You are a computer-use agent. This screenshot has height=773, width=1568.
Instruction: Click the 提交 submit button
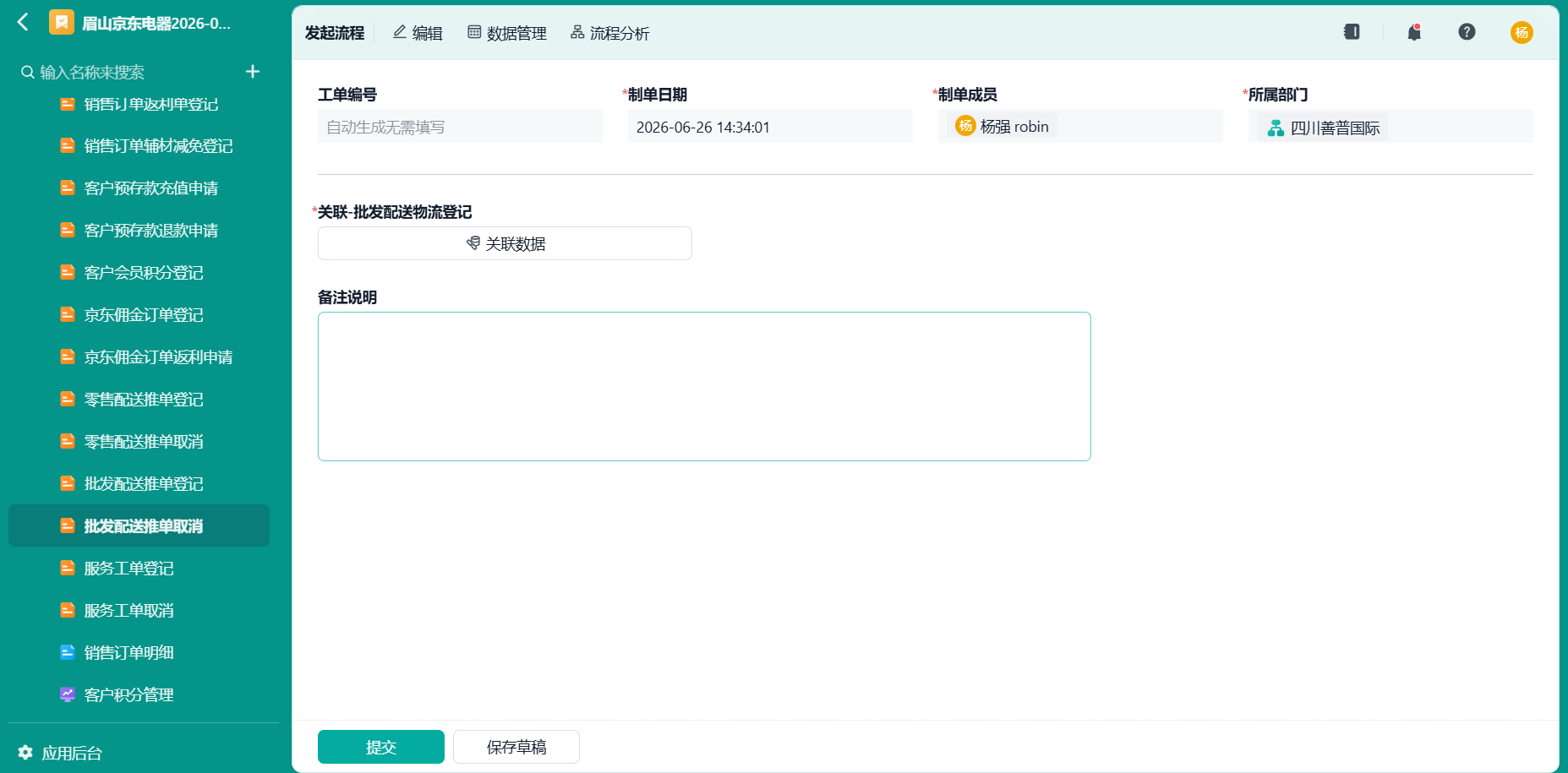[381, 747]
